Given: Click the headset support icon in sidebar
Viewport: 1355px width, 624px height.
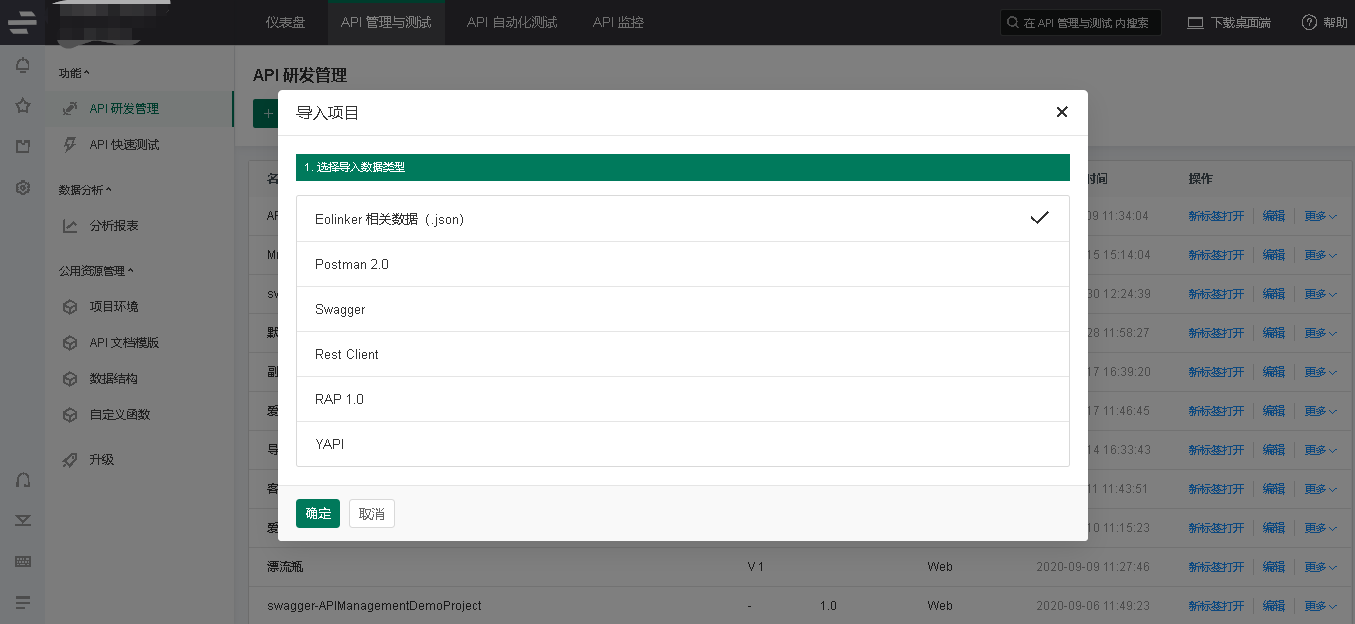Looking at the screenshot, I should pos(22,480).
